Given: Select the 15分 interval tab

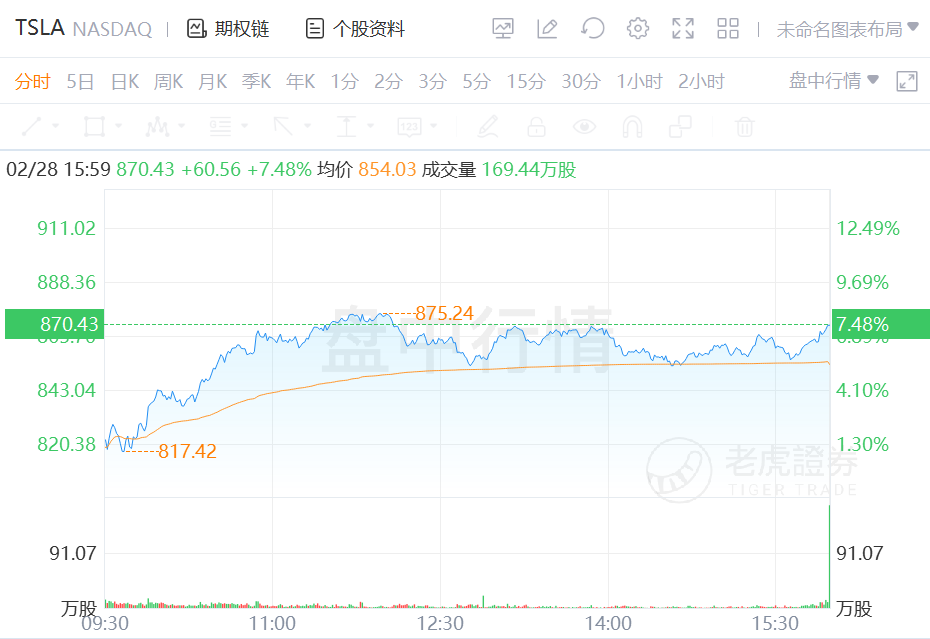Looking at the screenshot, I should pyautogui.click(x=525, y=82).
